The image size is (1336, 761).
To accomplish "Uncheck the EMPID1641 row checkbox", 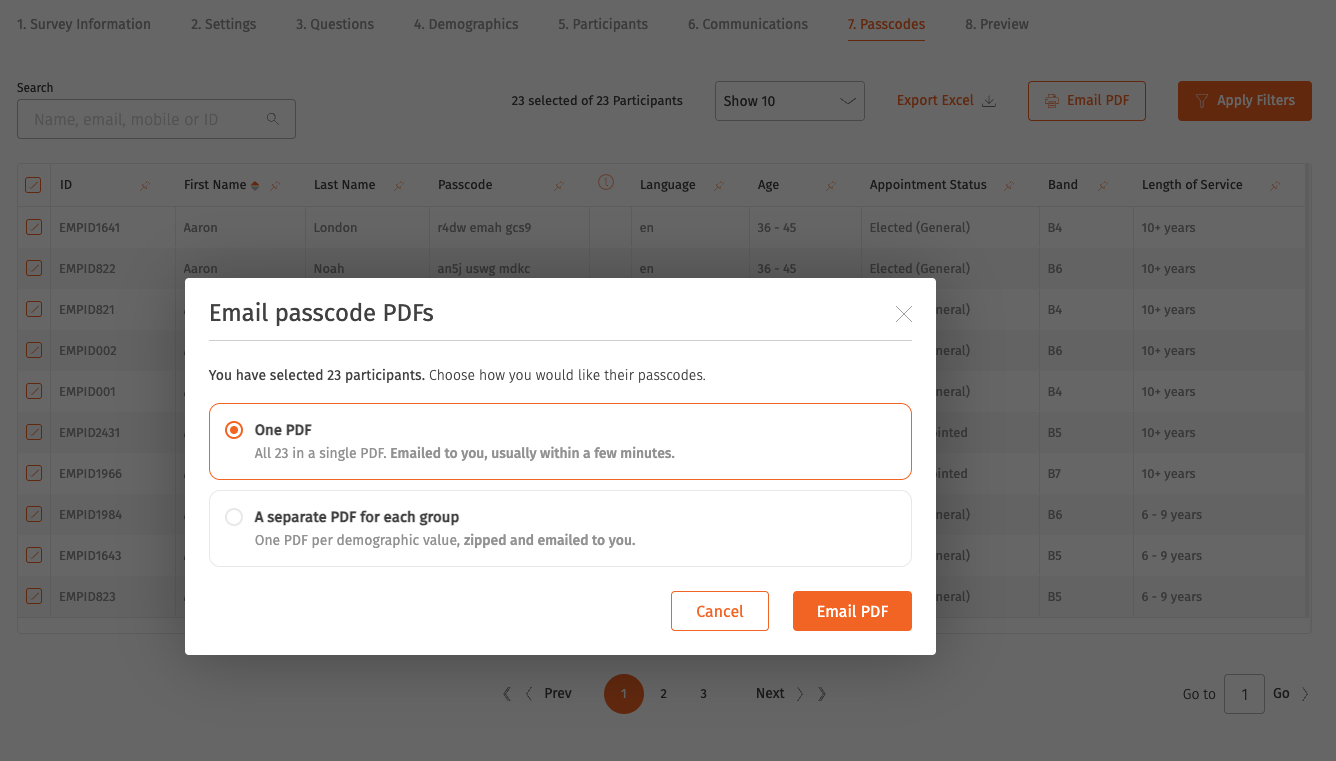I will 33,227.
